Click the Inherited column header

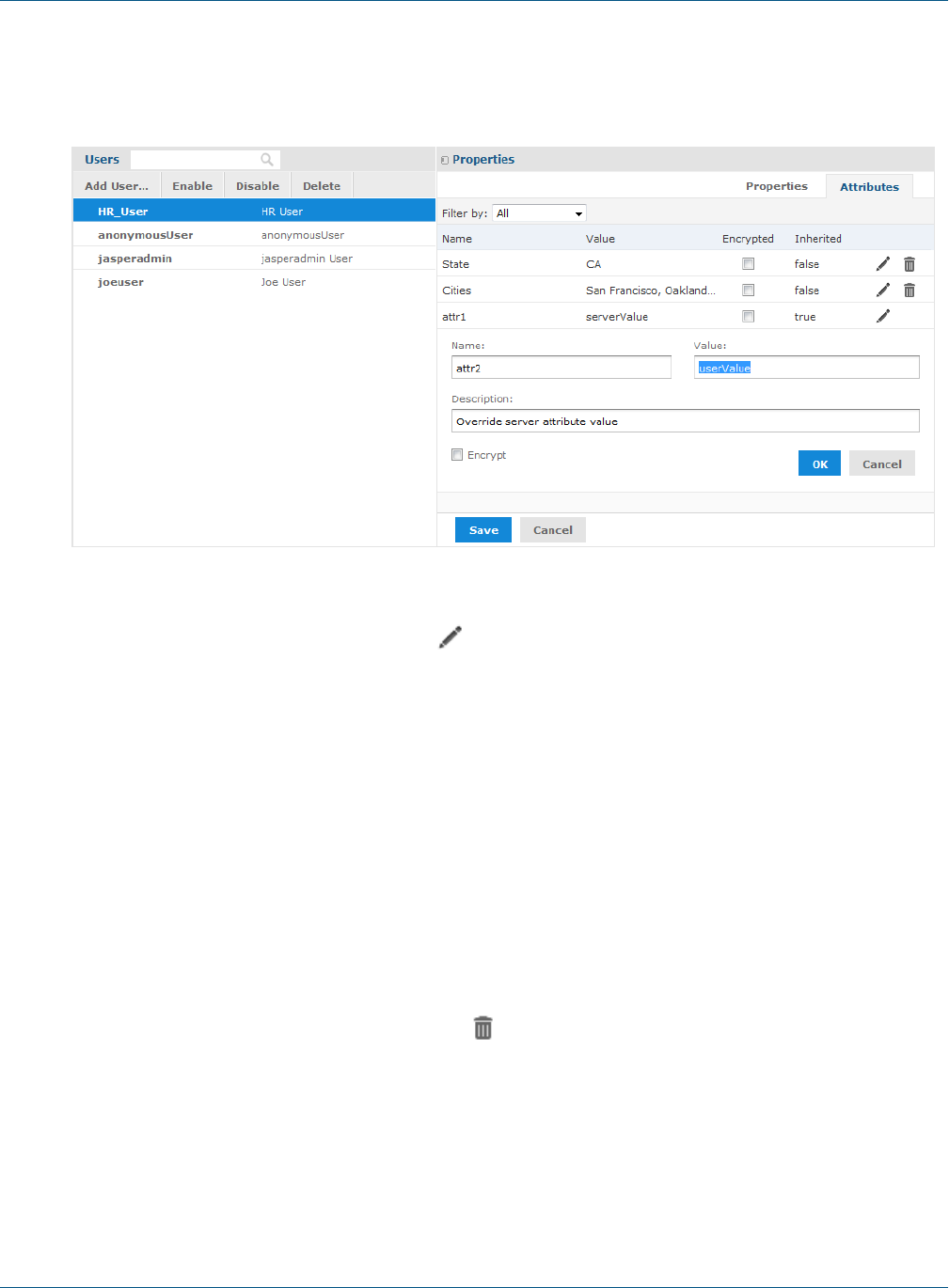[x=818, y=239]
